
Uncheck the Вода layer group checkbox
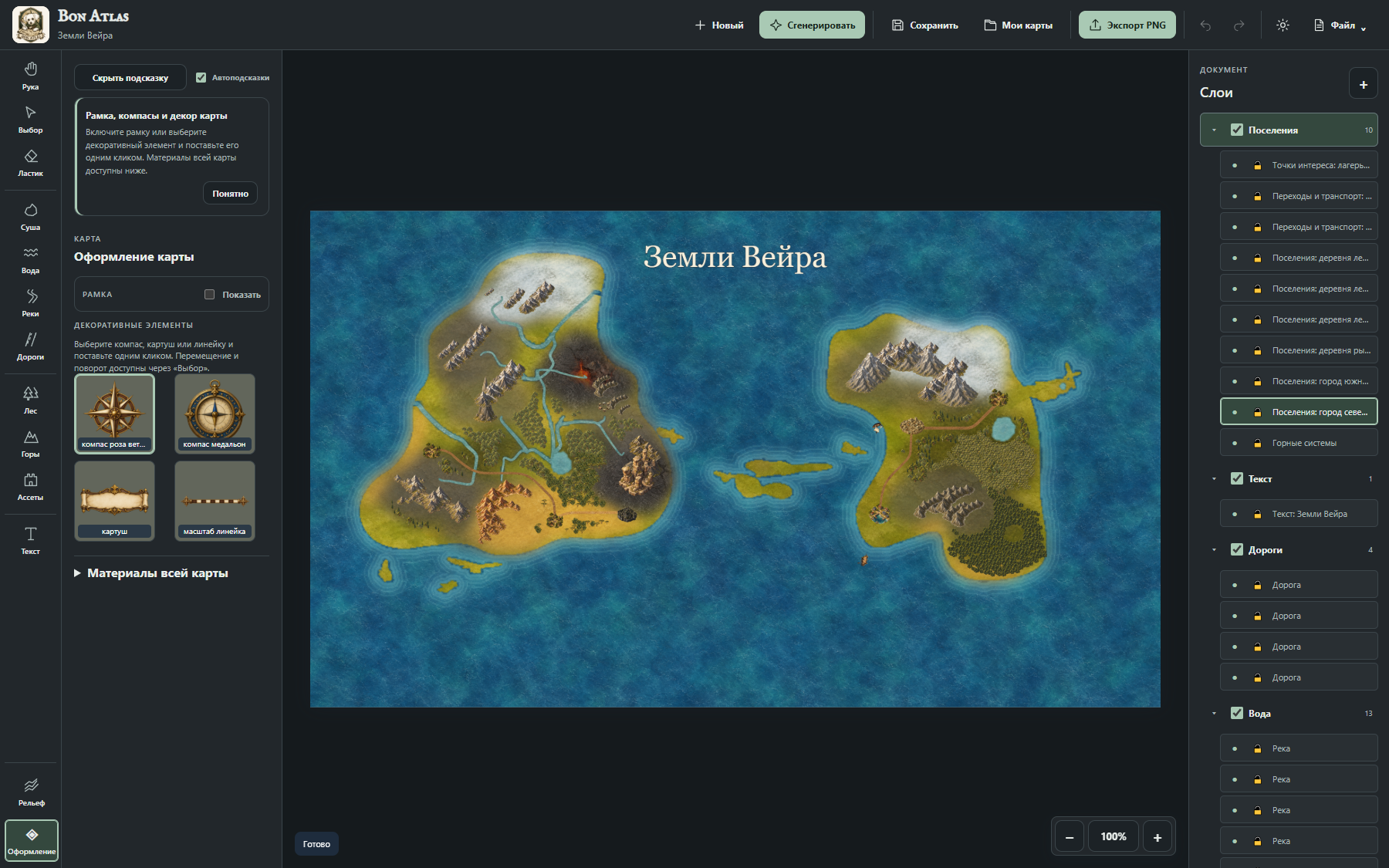tap(1237, 713)
